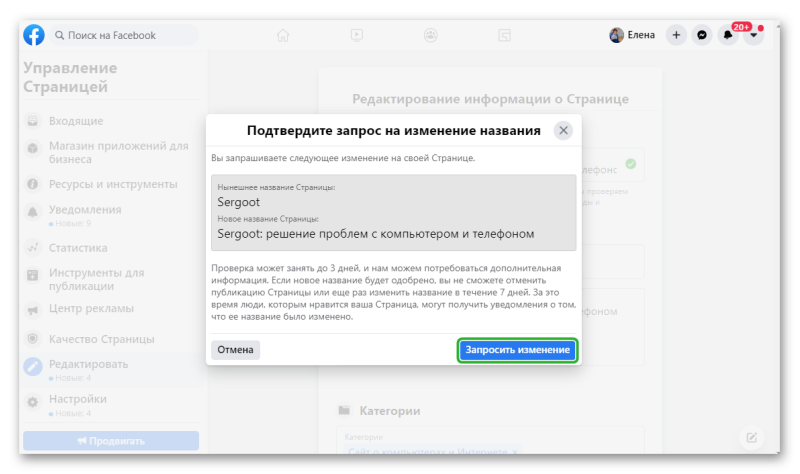Image resolution: width=800 pixels, height=474 pixels.
Task: Click the Facebook search field
Action: [124, 35]
